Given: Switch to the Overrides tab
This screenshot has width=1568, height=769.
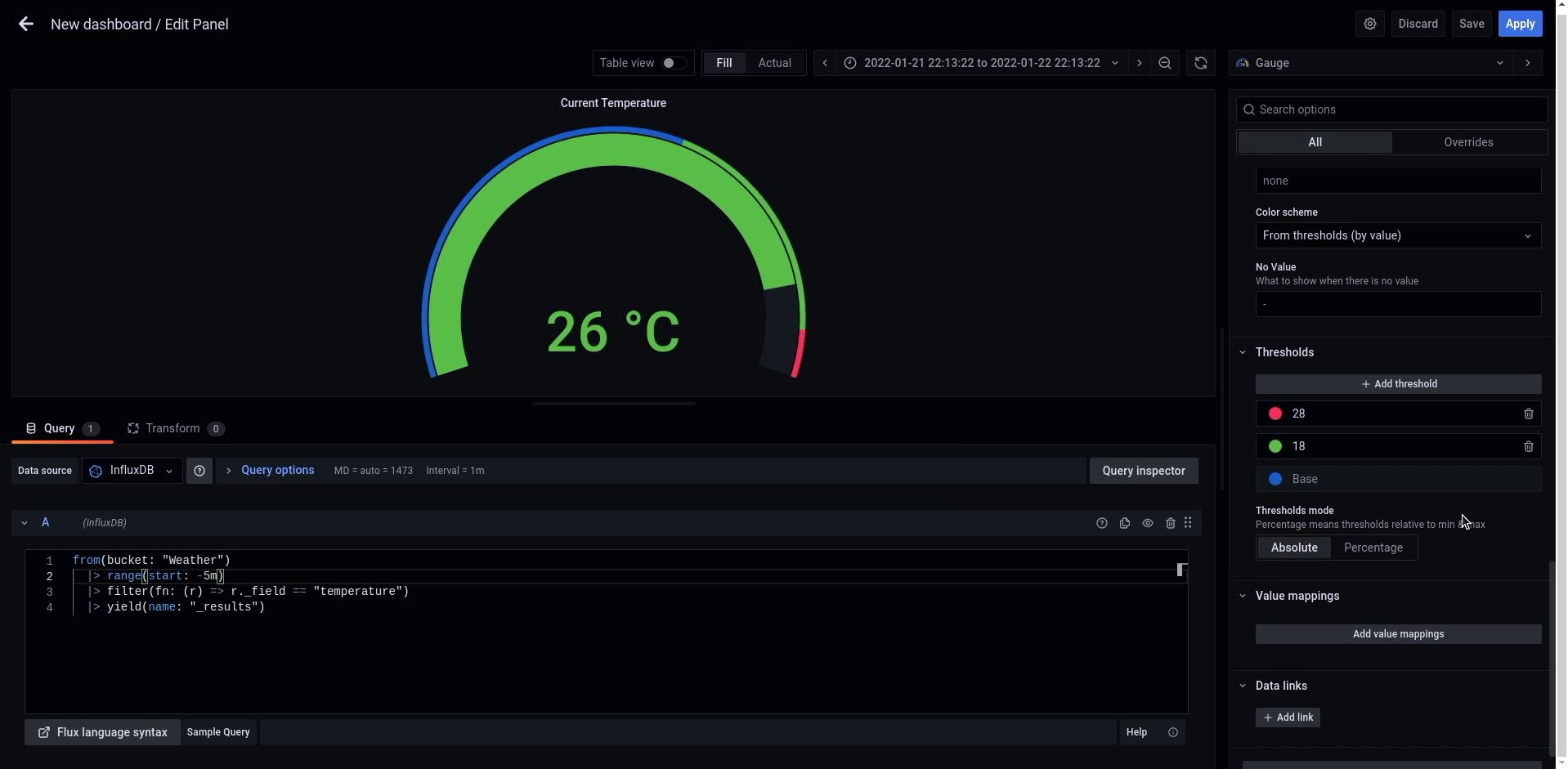Looking at the screenshot, I should point(1468,142).
